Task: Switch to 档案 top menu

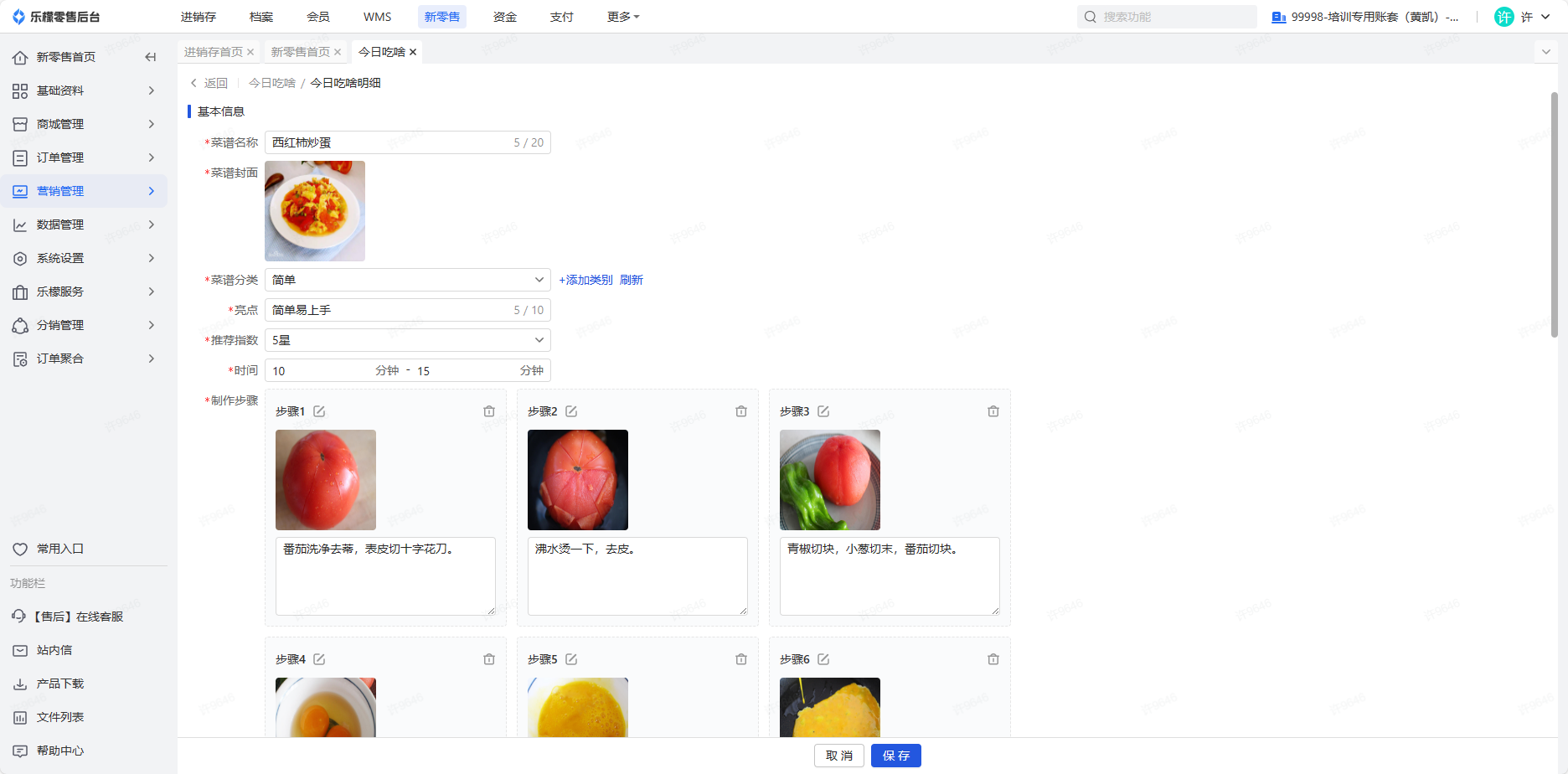Action: pos(261,17)
